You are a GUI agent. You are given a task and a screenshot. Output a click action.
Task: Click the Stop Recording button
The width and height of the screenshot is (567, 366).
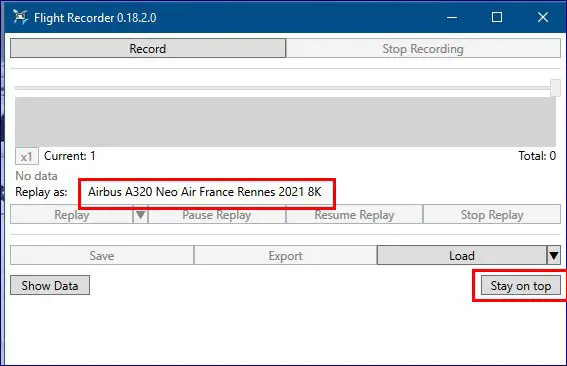[x=423, y=48]
